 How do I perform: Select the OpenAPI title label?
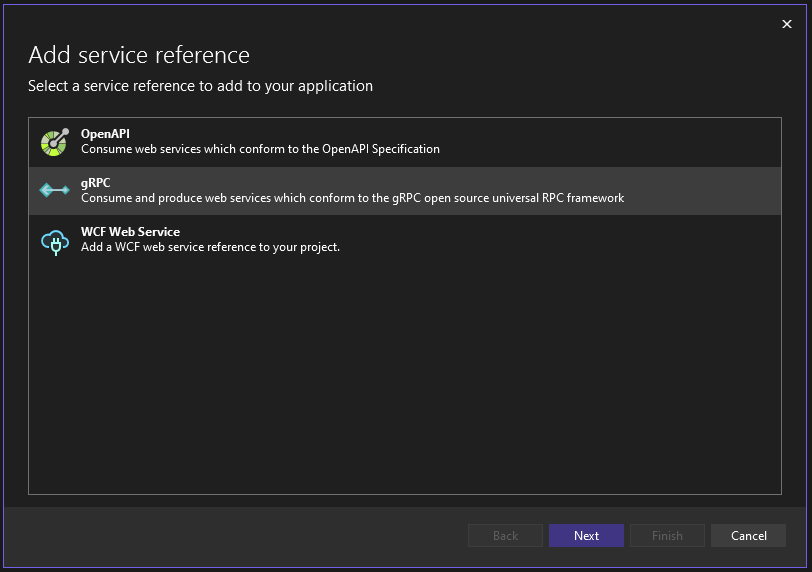click(105, 134)
